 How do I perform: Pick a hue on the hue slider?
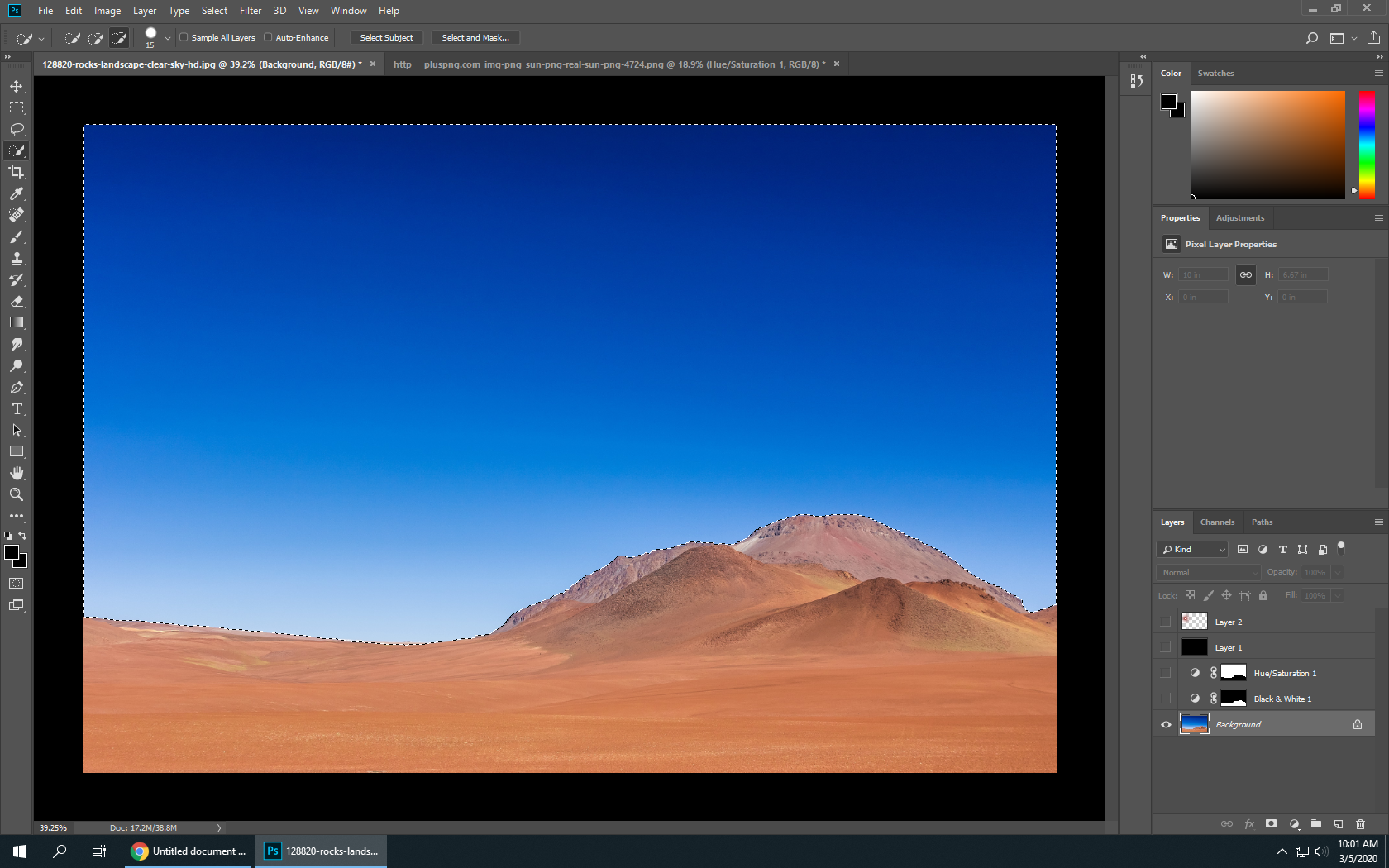pos(1368,145)
